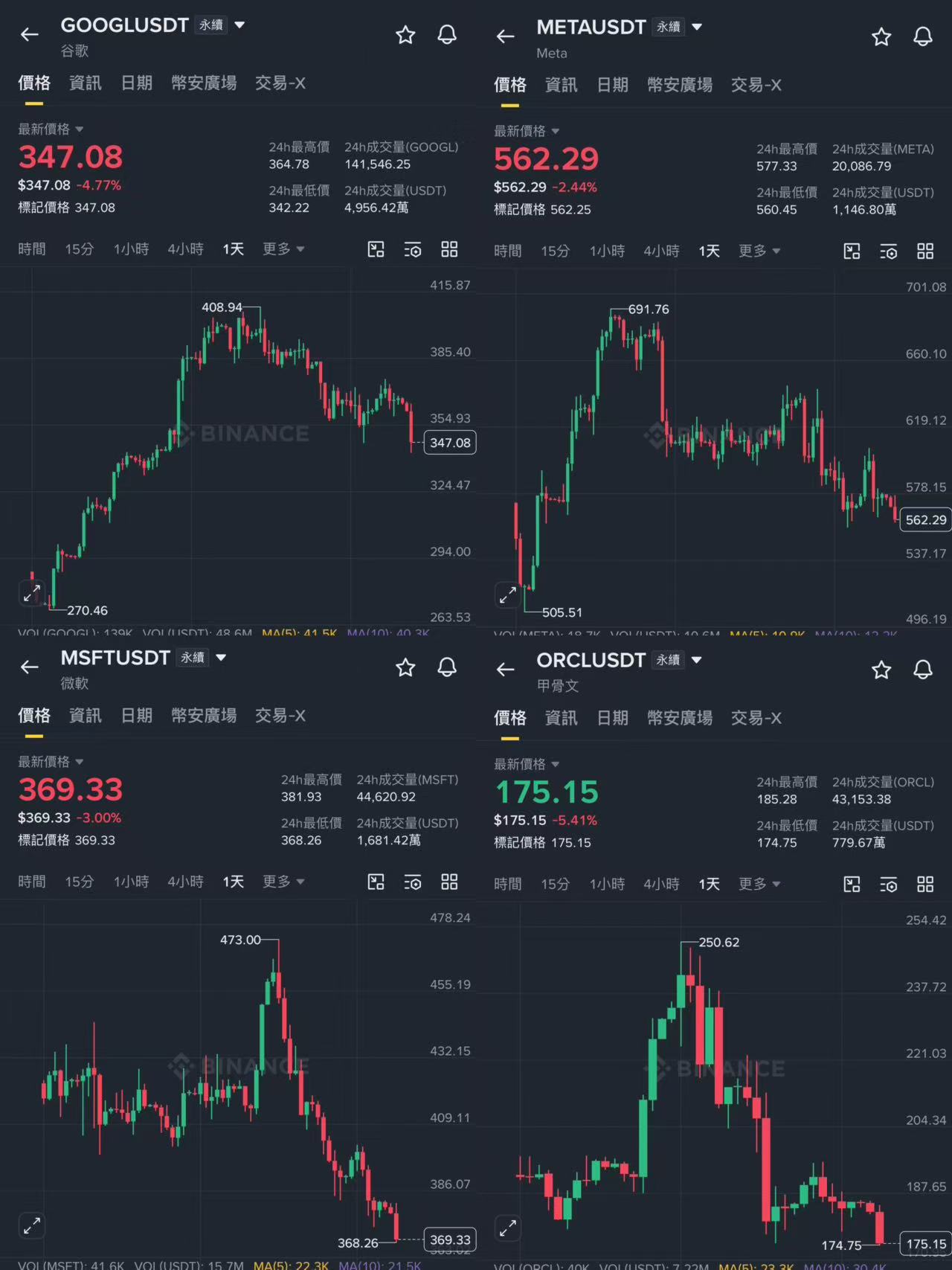Expand MSFTUSDT chart to fullscreen

[31, 1225]
